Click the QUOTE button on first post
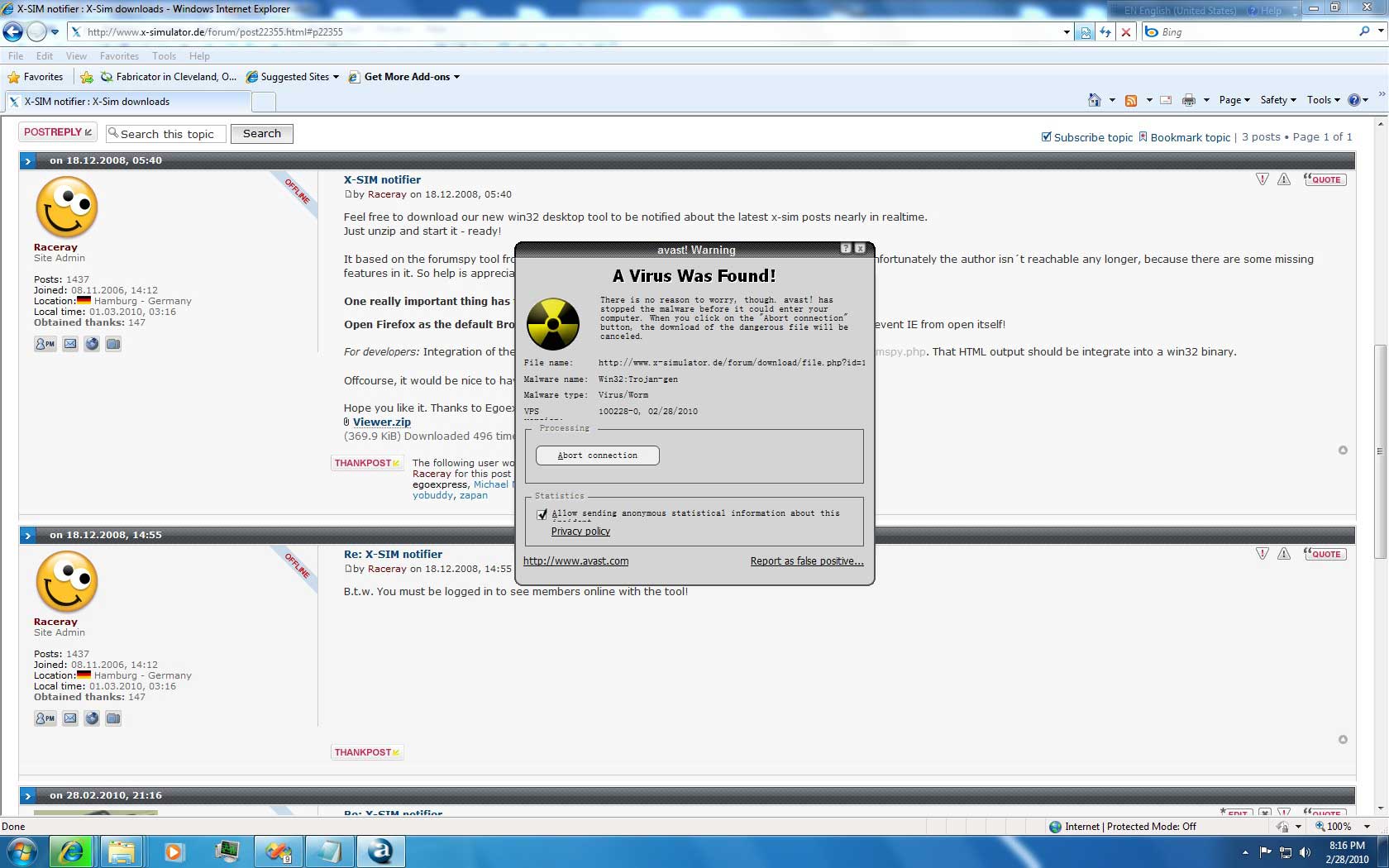Image resolution: width=1389 pixels, height=868 pixels. (1325, 179)
